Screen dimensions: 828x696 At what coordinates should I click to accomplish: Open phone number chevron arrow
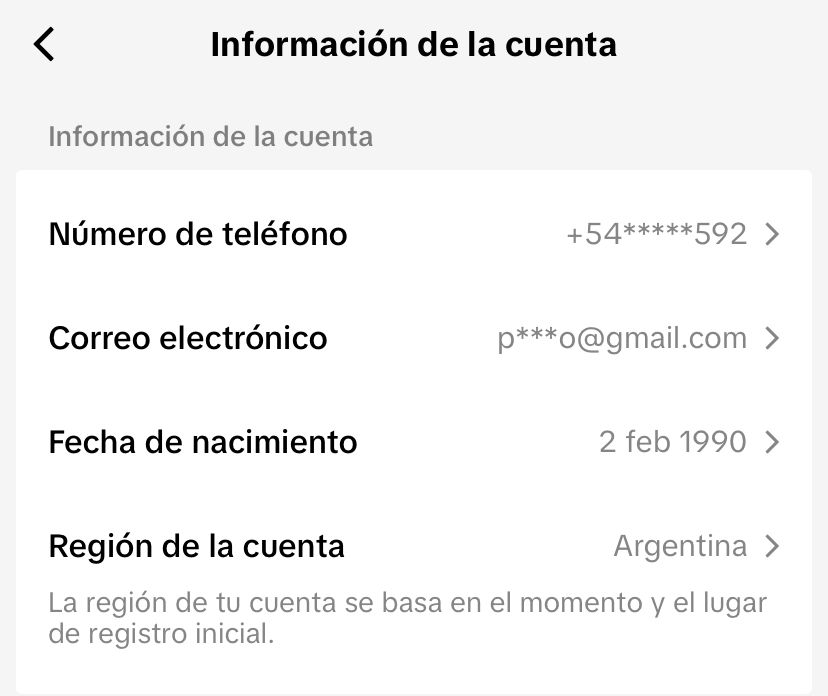click(x=771, y=235)
